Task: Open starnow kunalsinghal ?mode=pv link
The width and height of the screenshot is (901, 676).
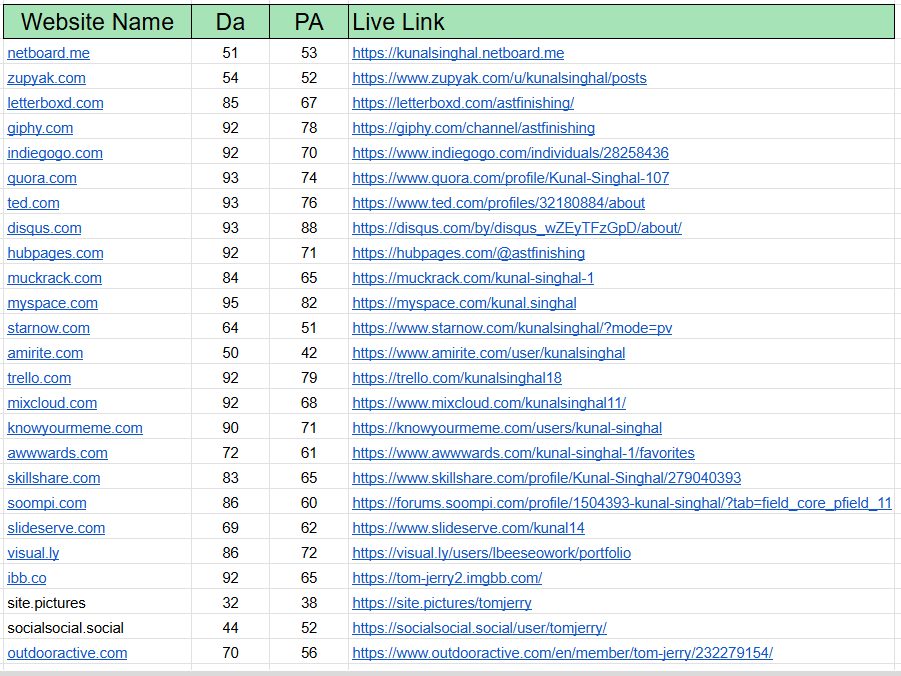Action: 512,328
